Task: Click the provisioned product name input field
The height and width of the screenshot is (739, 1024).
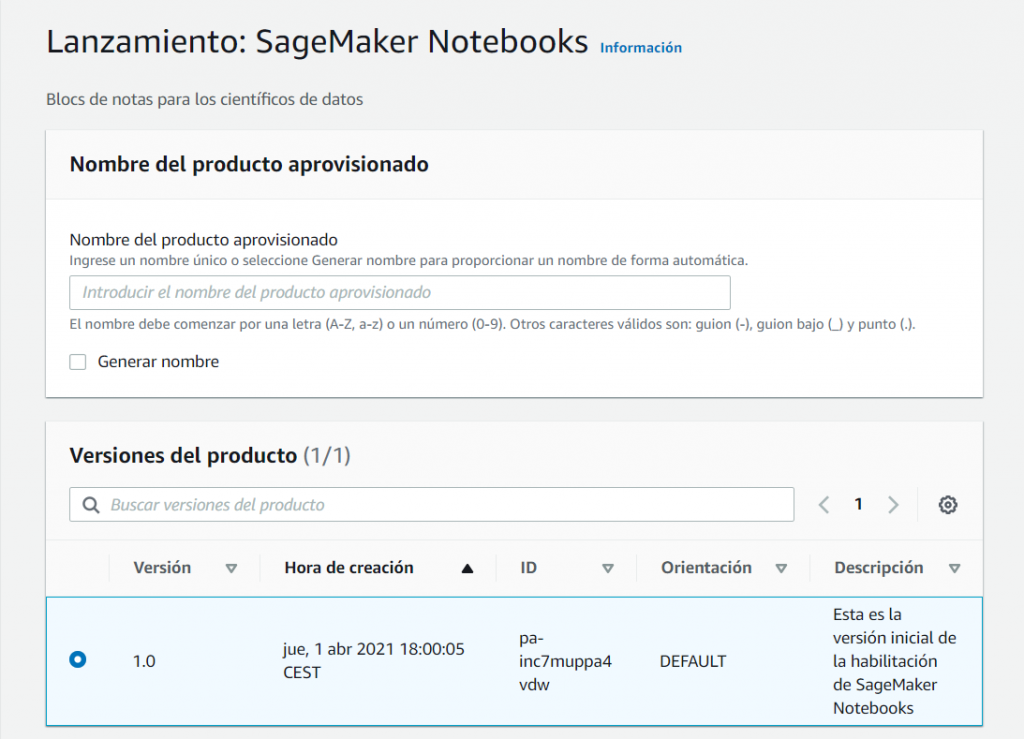Action: tap(398, 291)
